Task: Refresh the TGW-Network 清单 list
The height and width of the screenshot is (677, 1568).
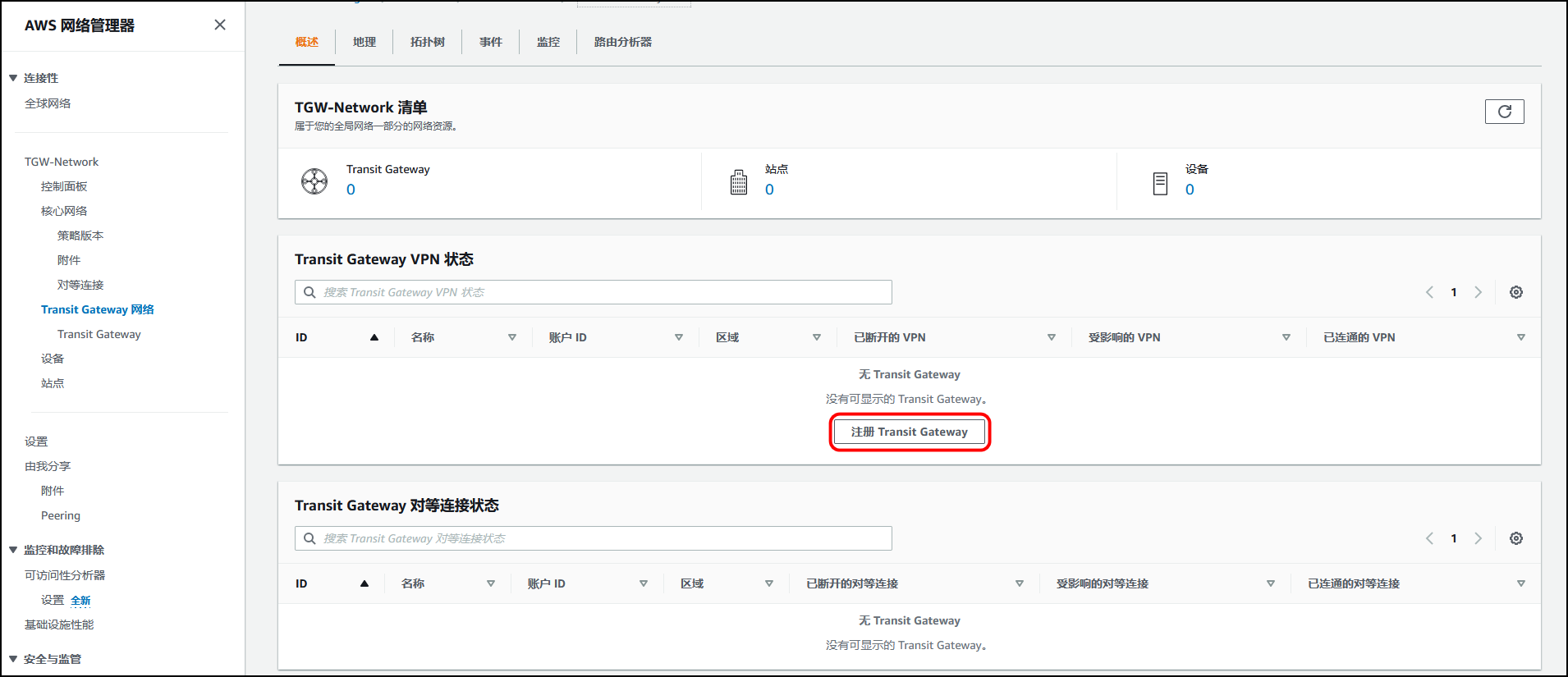Action: 1504,112
